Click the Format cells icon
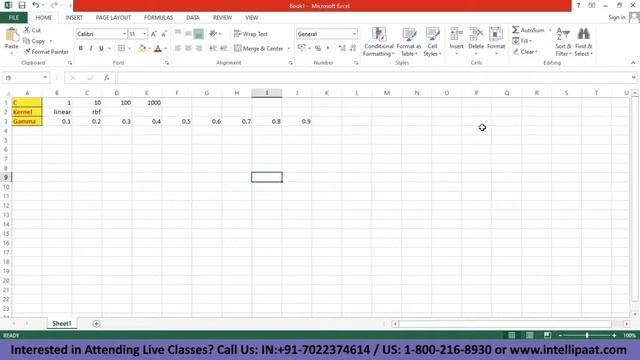Viewport: 640px width, 360px height. [496, 34]
